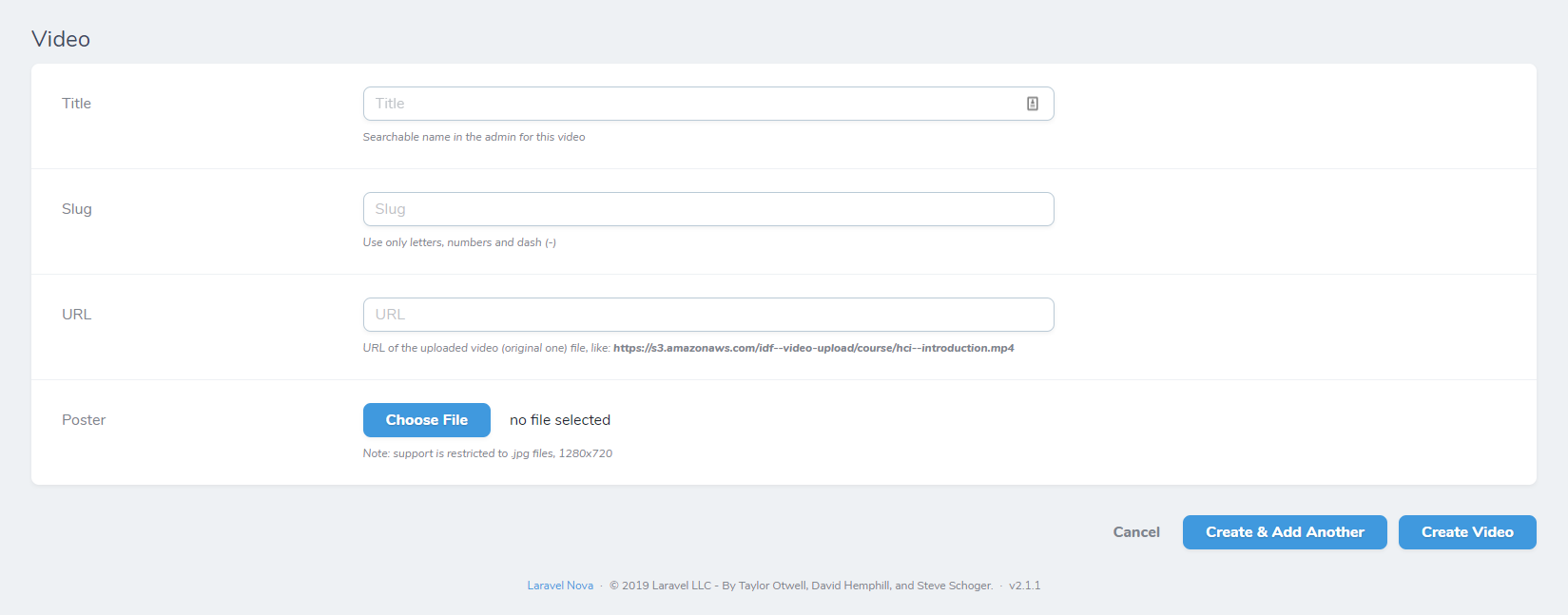Click the bold example amazonaws URL text
The width and height of the screenshot is (1568, 615).
point(814,348)
